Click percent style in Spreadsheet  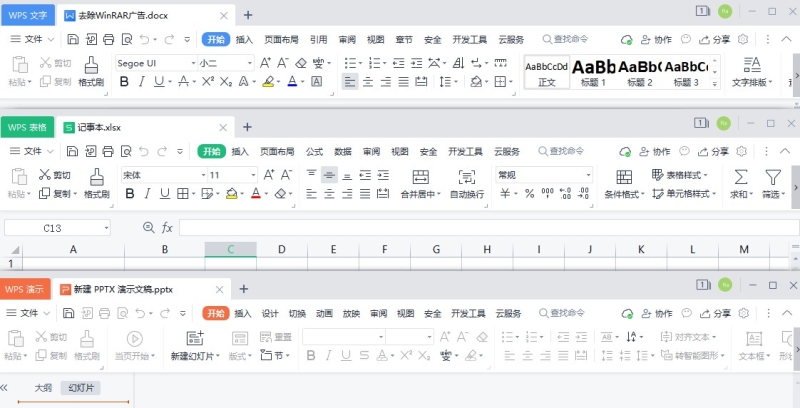tap(530, 193)
